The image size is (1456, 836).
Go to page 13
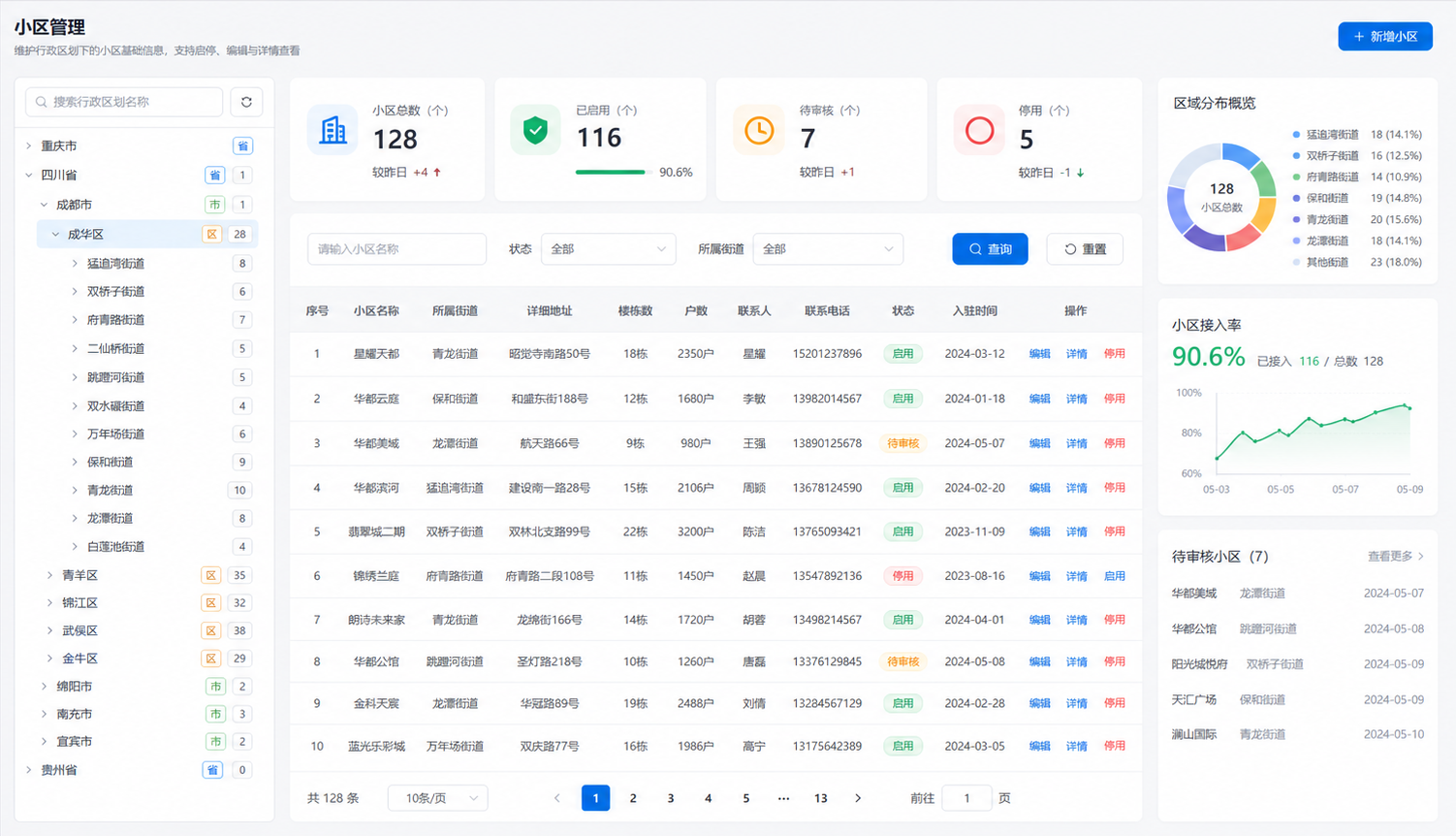click(x=820, y=798)
